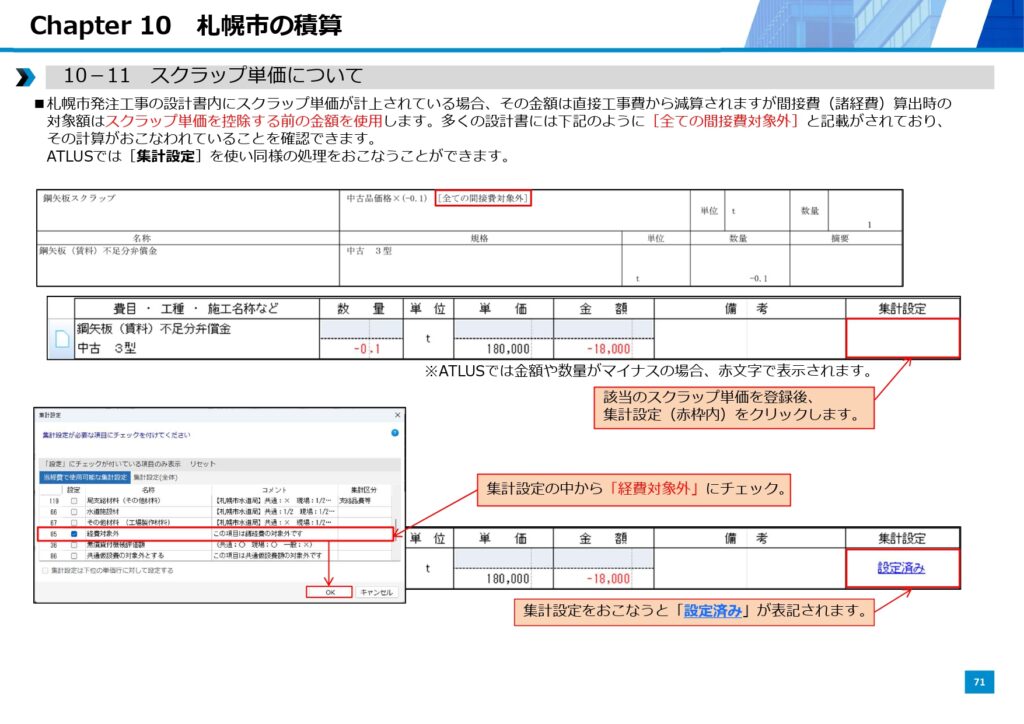Screen dimensions: 1024x724
Task: Select the 数量 cell showing -0.1
Action: [x=362, y=350]
